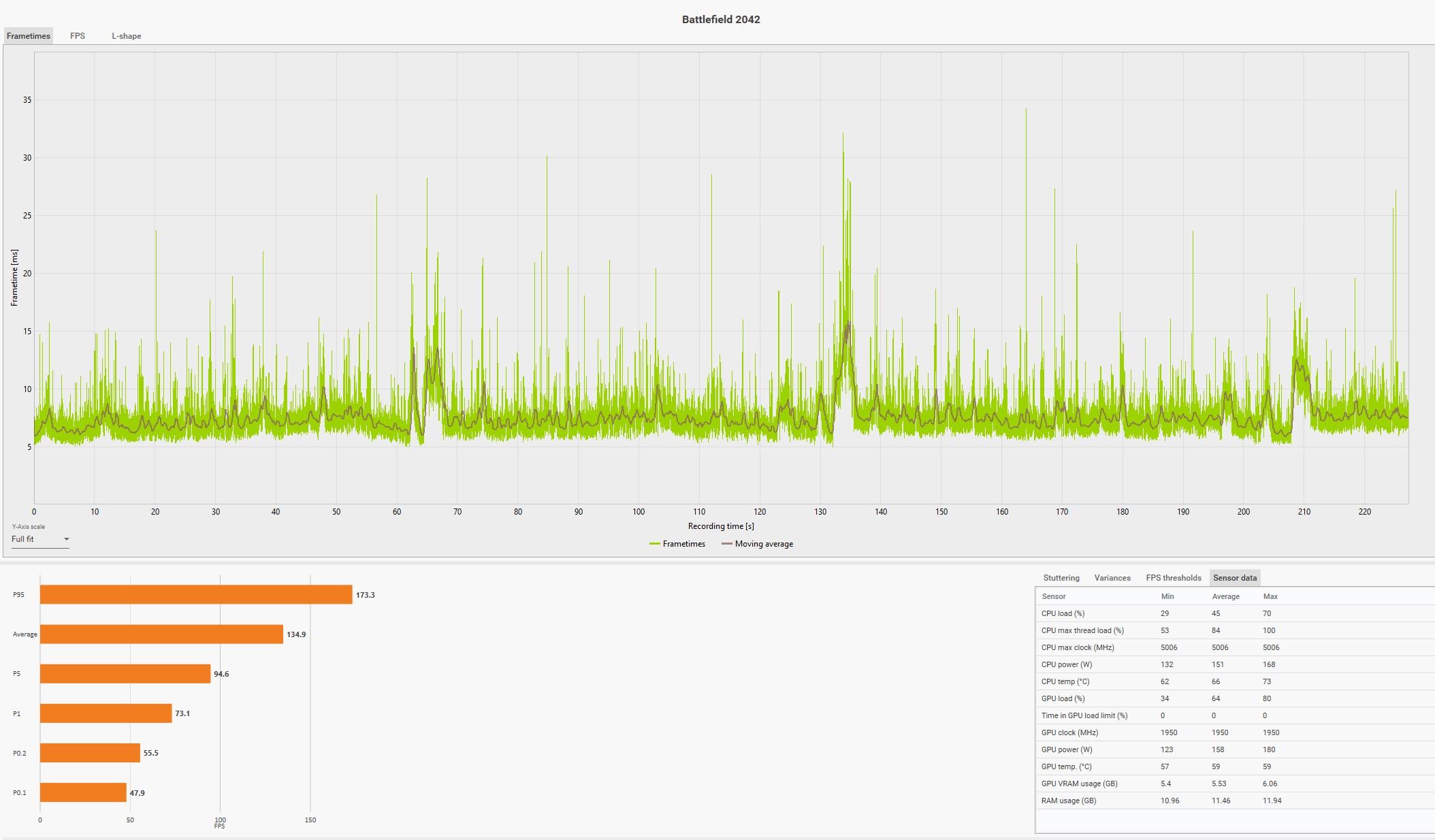Click the Average column header in sensor table
The height and width of the screenshot is (840, 1435).
tap(1225, 596)
